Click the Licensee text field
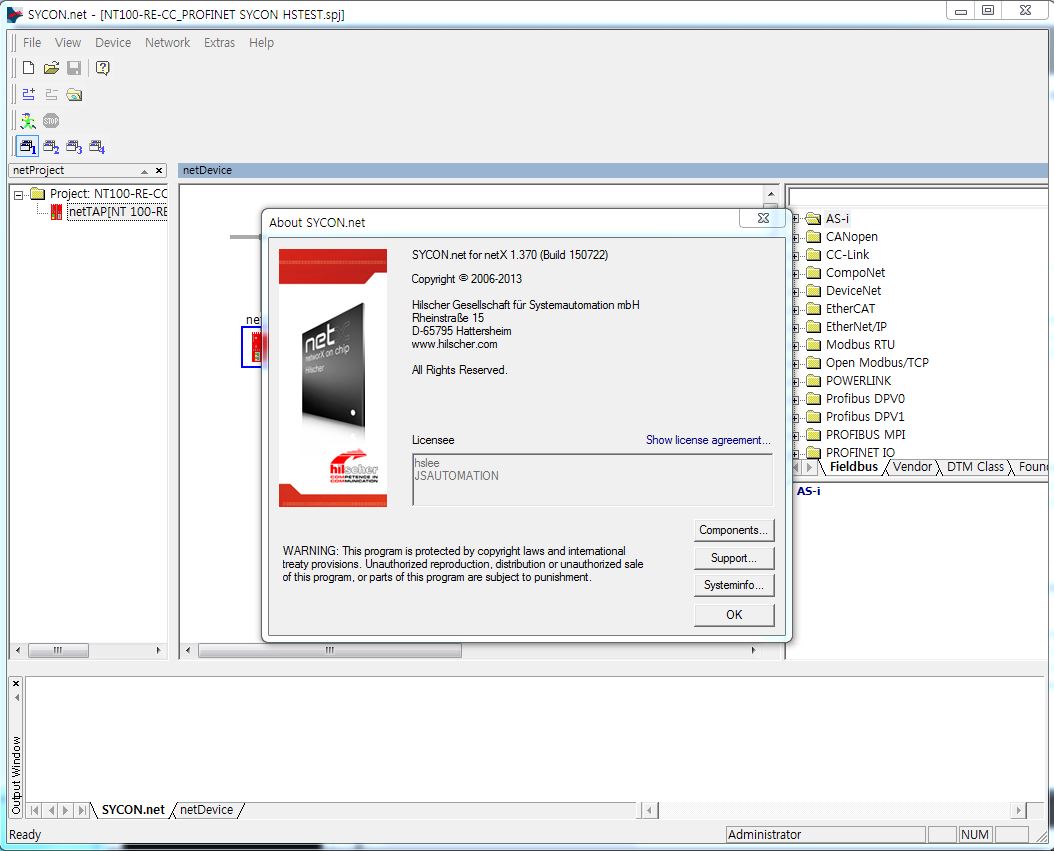Image resolution: width=1054 pixels, height=851 pixels. pyautogui.click(x=592, y=480)
